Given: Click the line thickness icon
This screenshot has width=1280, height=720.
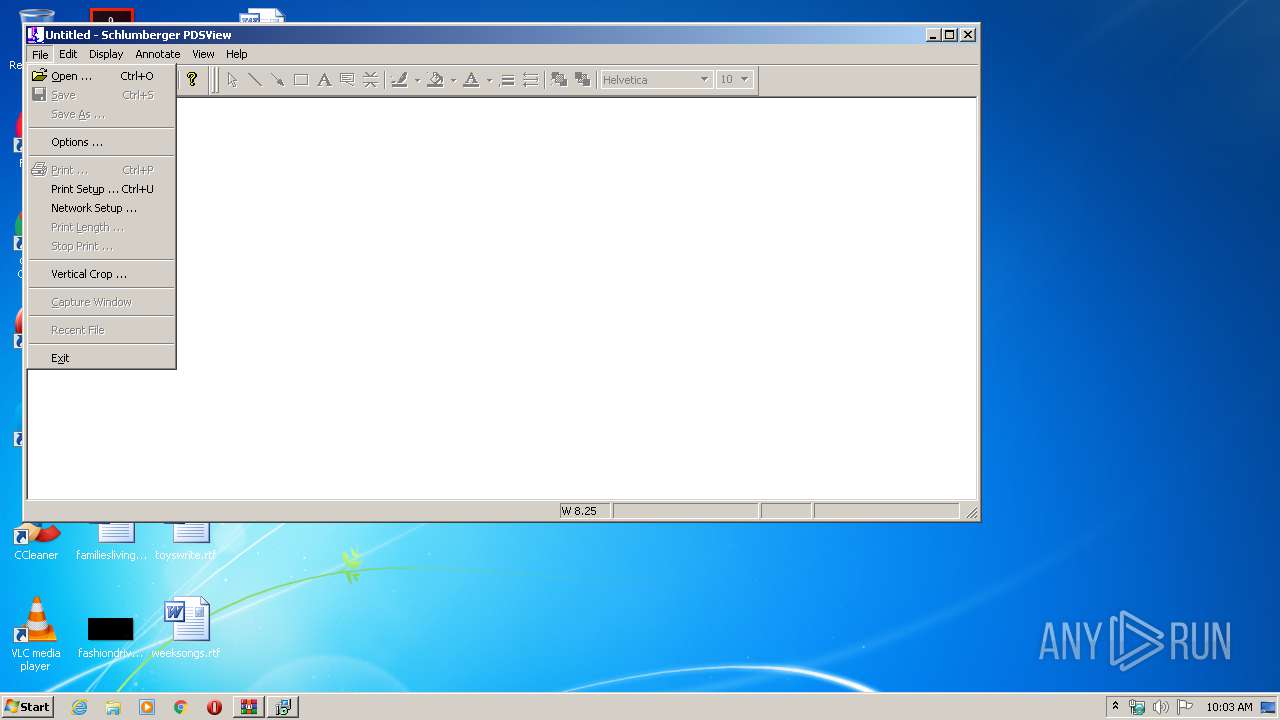Looking at the screenshot, I should 507,79.
